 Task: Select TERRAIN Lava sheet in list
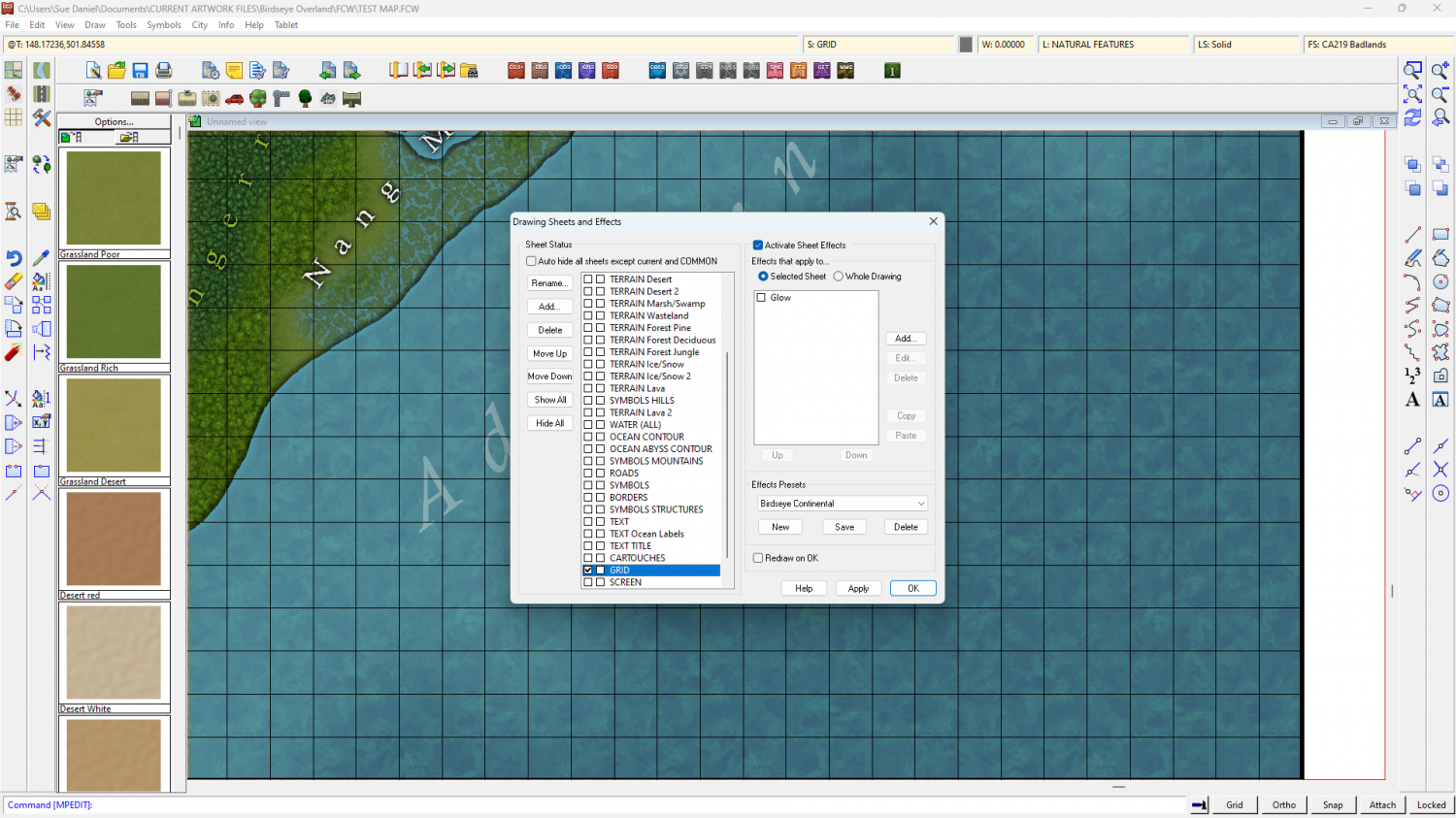tap(638, 388)
